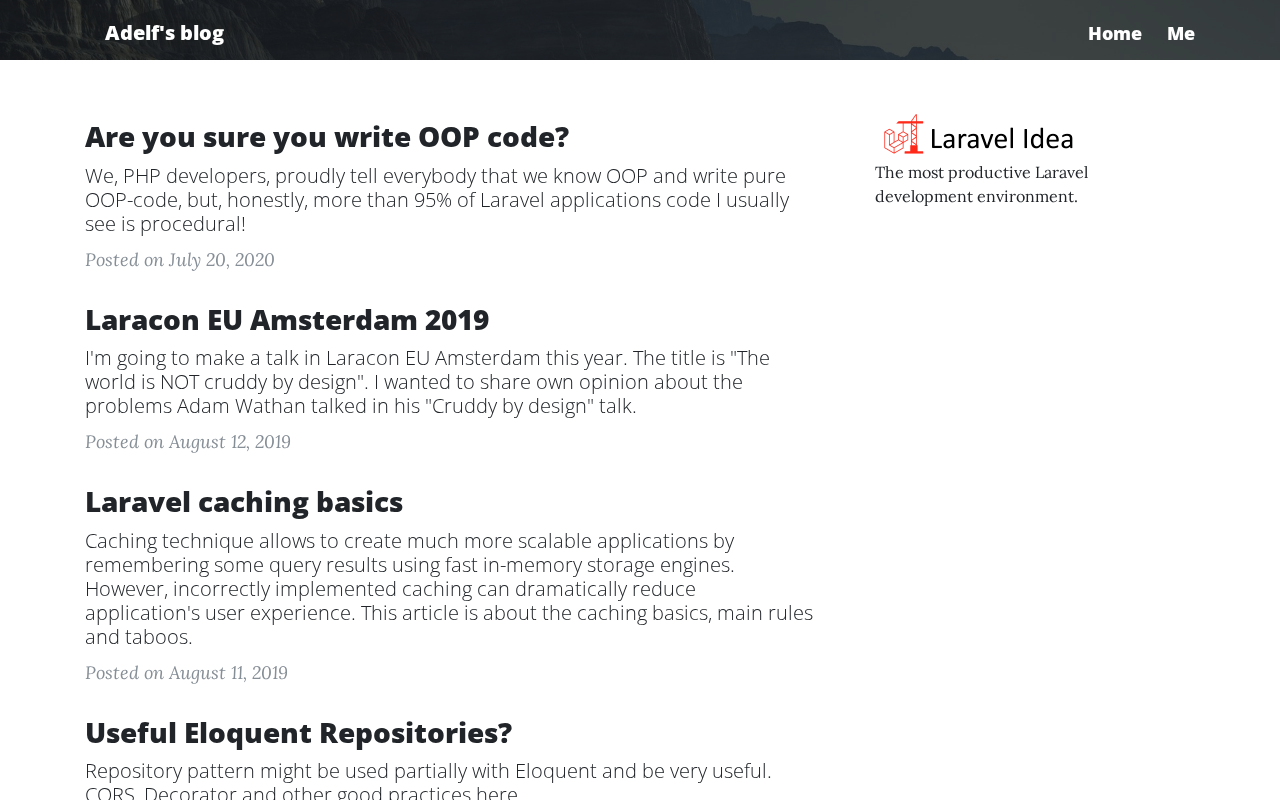Go to the Home page

pos(1114,33)
